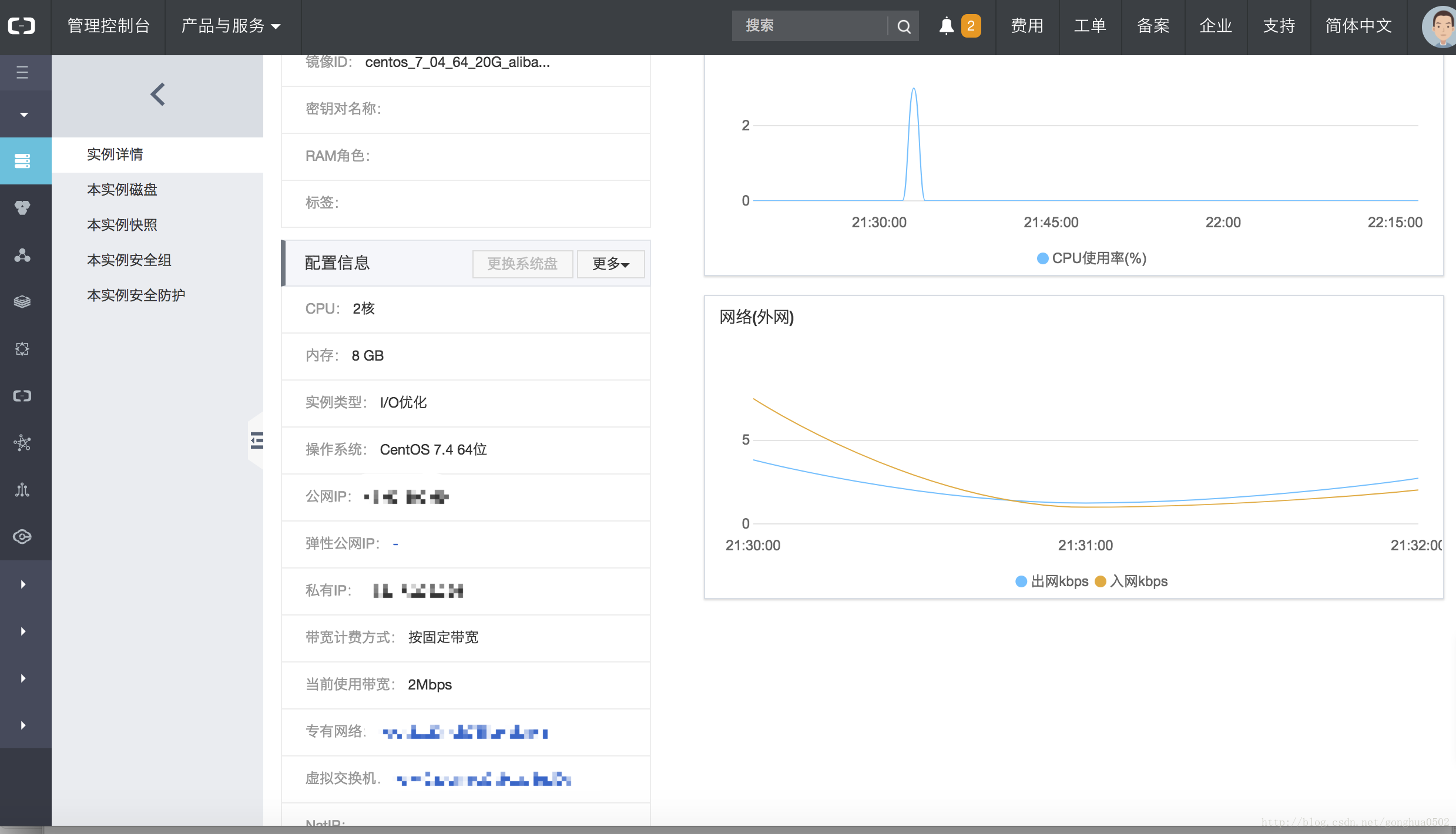
Task: Click the 网络(外网) chart title
Action: (757, 317)
